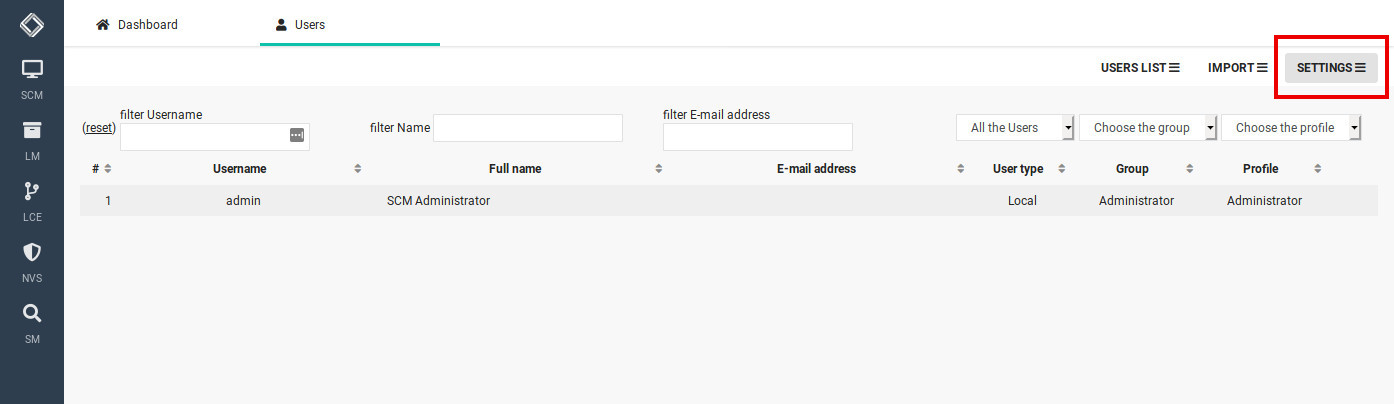Click the reset filters link

pos(99,128)
